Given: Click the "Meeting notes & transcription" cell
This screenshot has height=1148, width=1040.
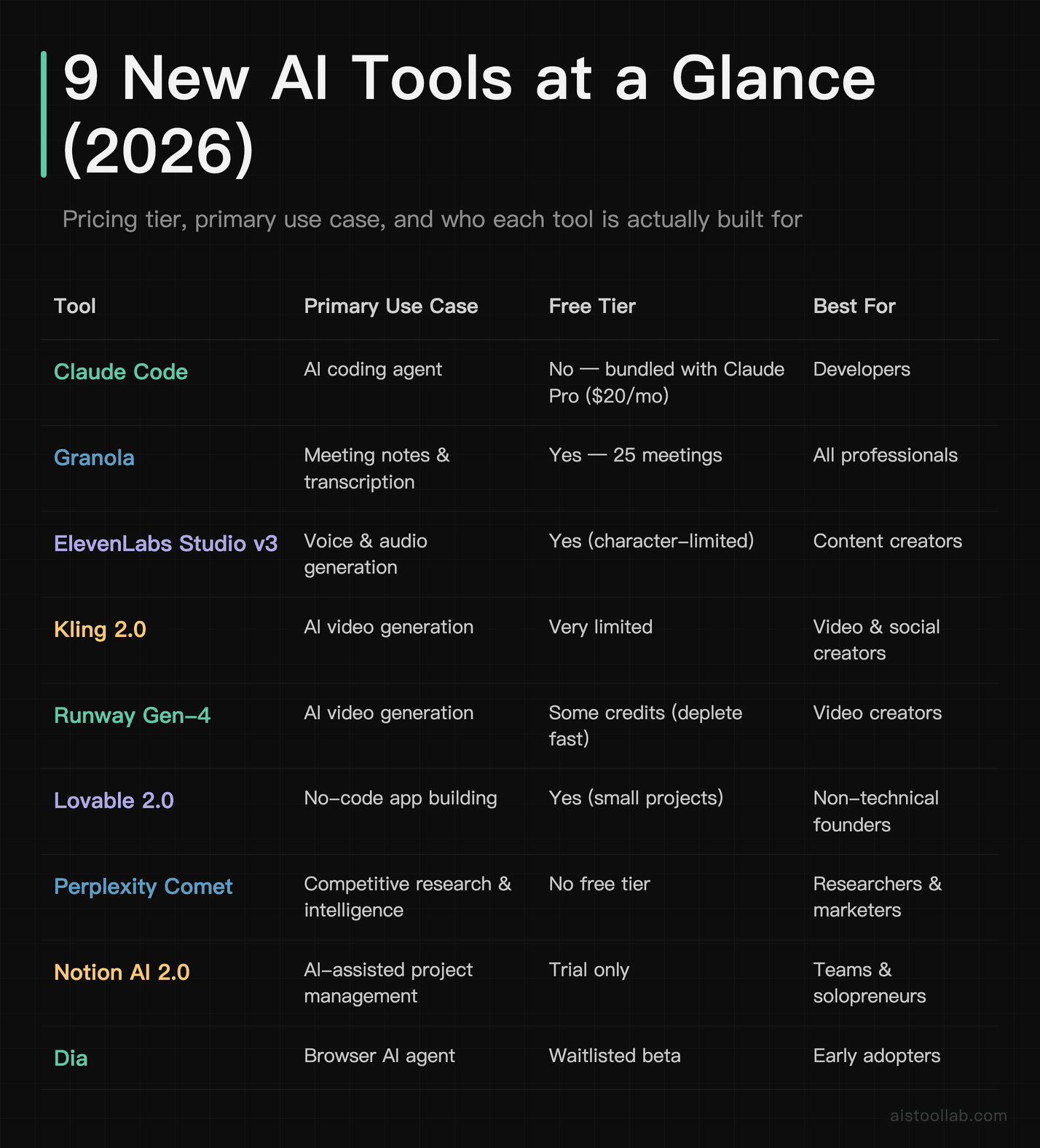Looking at the screenshot, I should pyautogui.click(x=377, y=468).
